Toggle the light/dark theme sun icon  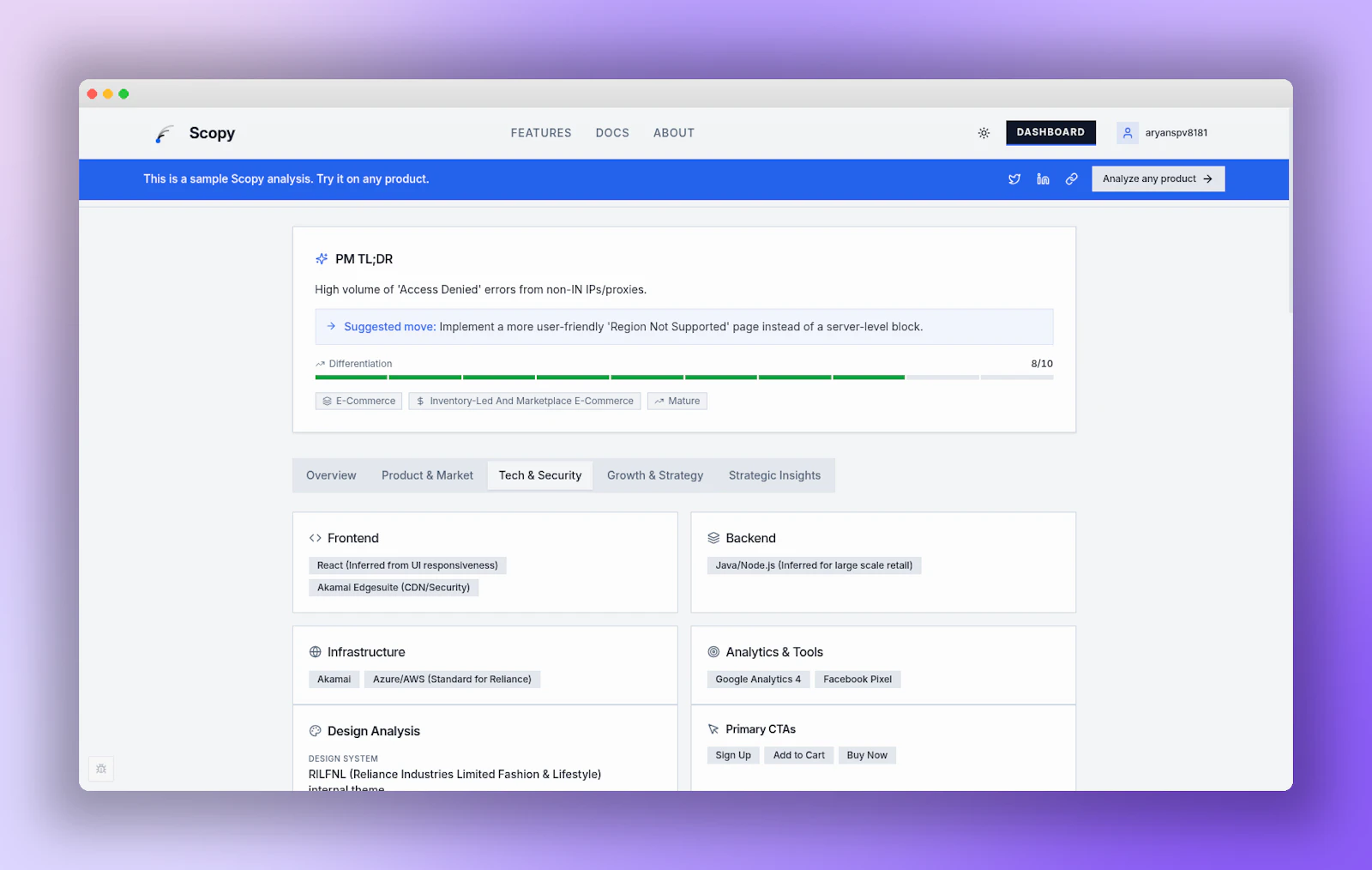[984, 133]
